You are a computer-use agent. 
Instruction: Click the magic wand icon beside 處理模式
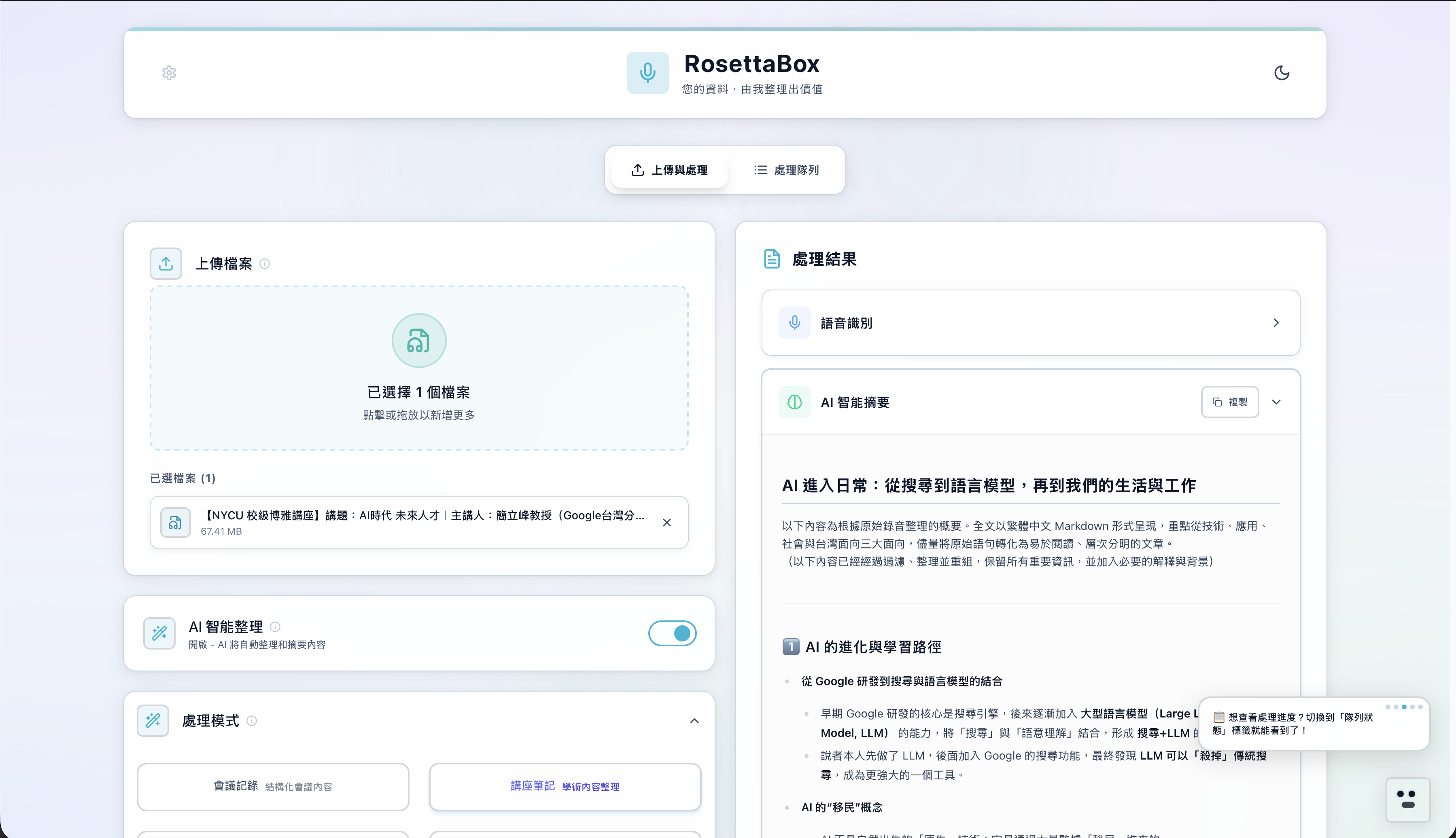(x=153, y=720)
